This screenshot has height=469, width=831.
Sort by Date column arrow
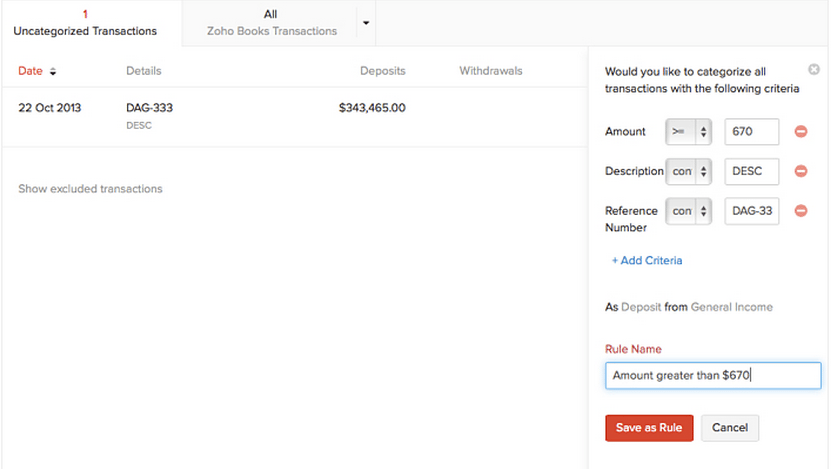tap(52, 72)
